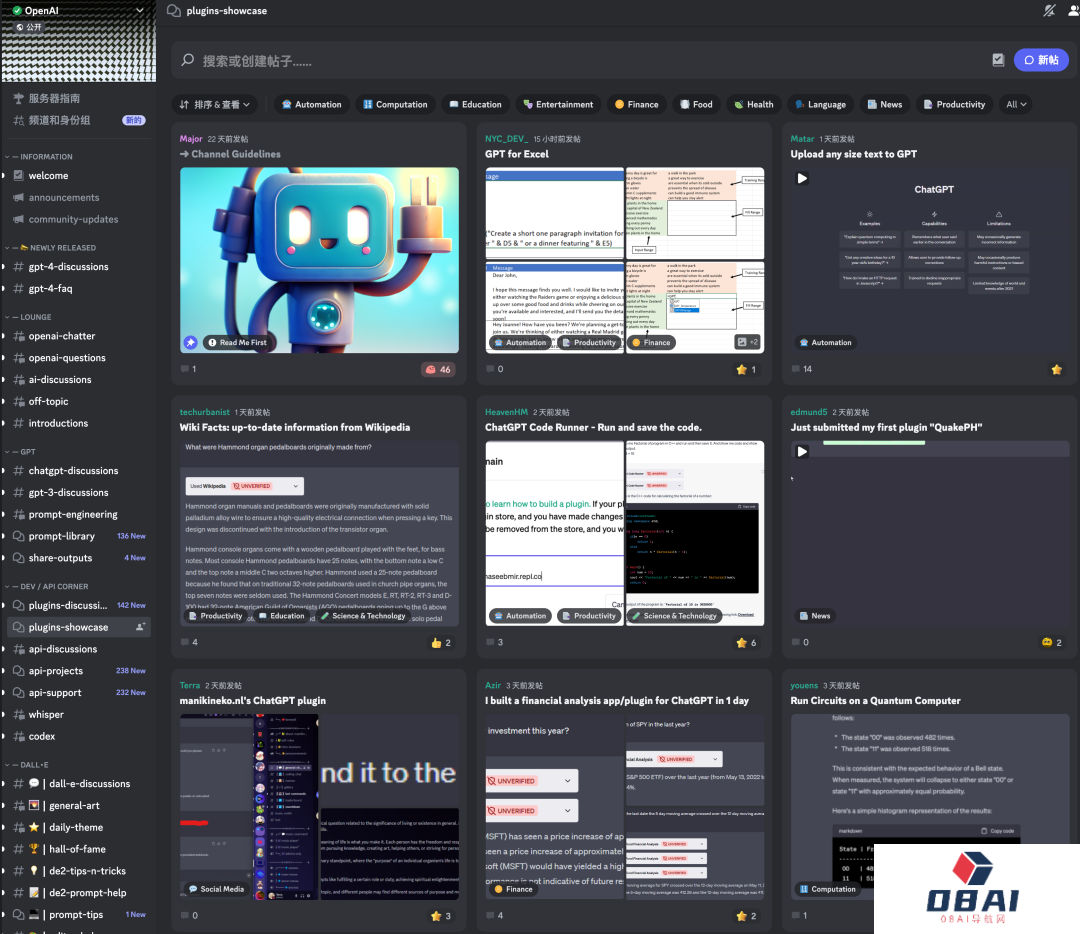Screen dimensions: 1080x934
Task: Toggle the Automation tag filter
Action: point(311,104)
